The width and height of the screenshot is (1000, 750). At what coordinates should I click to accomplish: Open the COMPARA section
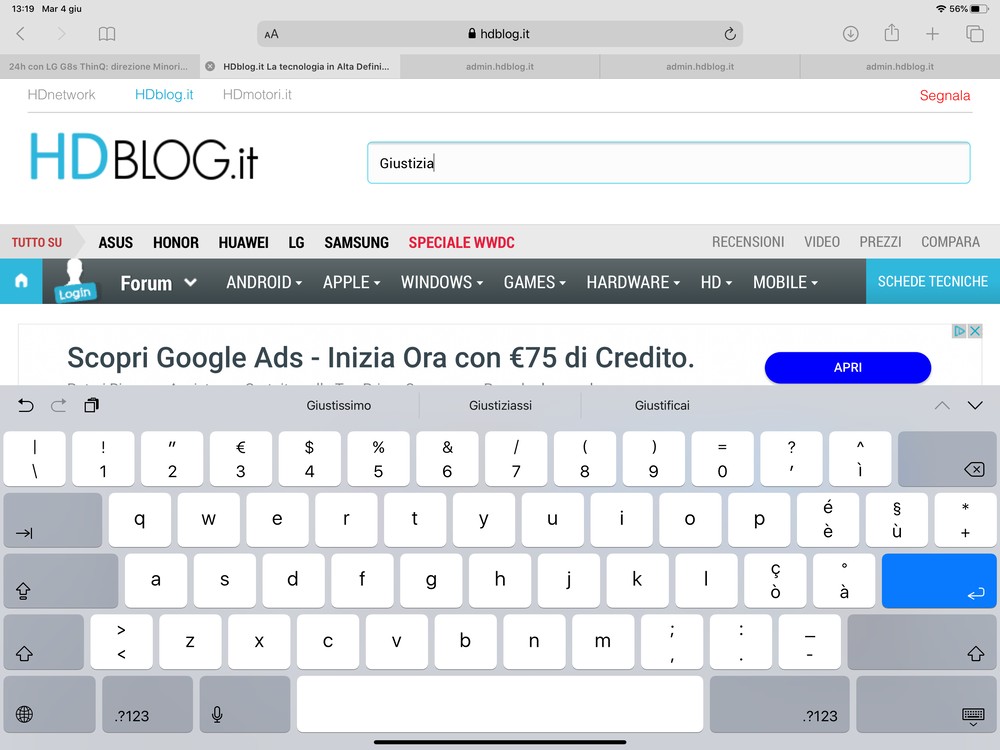(x=950, y=242)
